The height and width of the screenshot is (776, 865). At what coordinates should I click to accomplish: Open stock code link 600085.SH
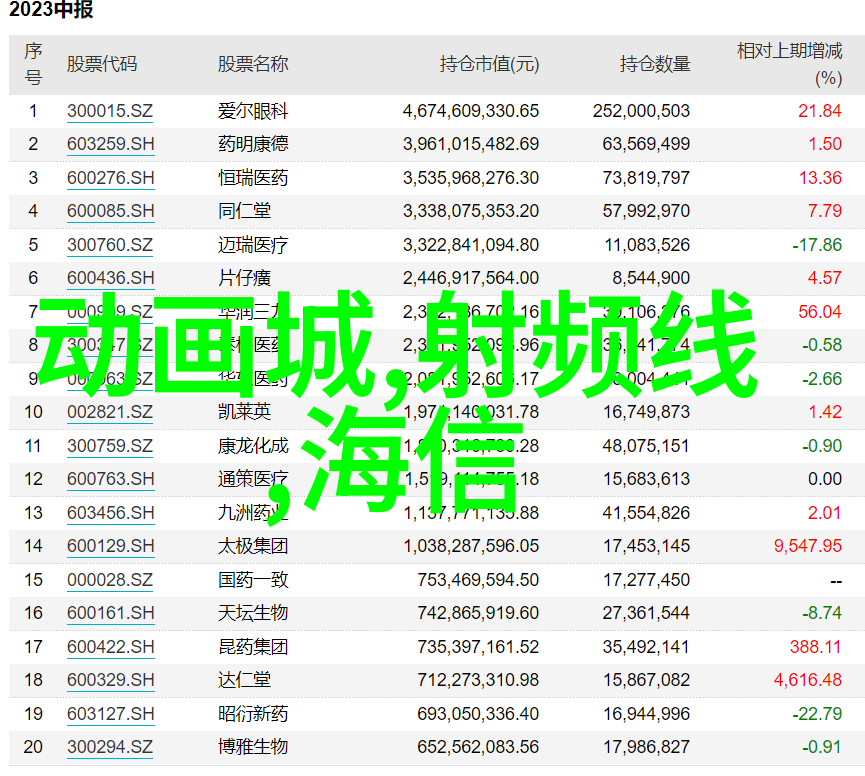110,211
